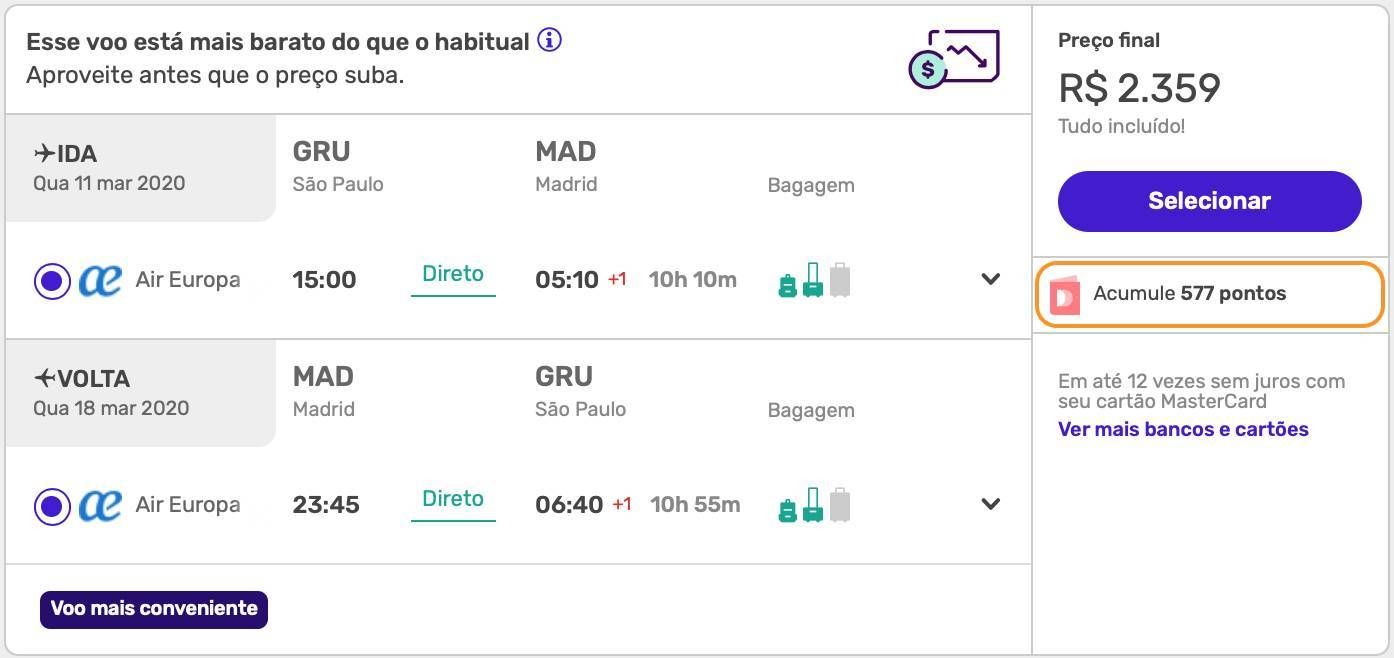Click the price drop chart icon
1394x658 pixels.
[x=954, y=59]
